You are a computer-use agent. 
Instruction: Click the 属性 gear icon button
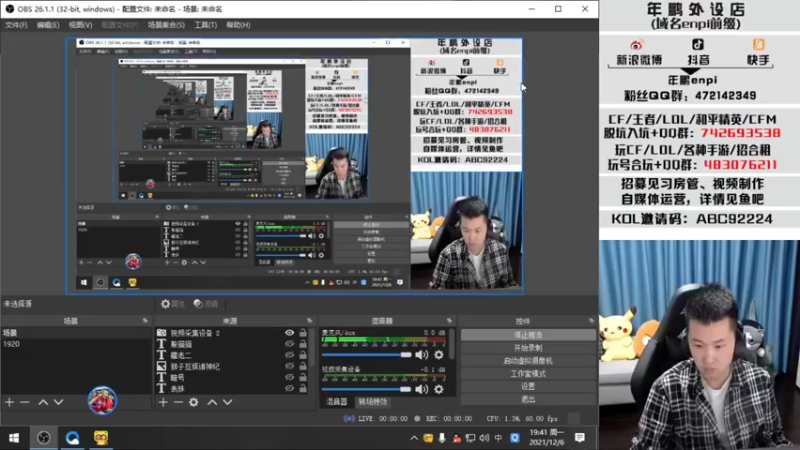pos(172,304)
